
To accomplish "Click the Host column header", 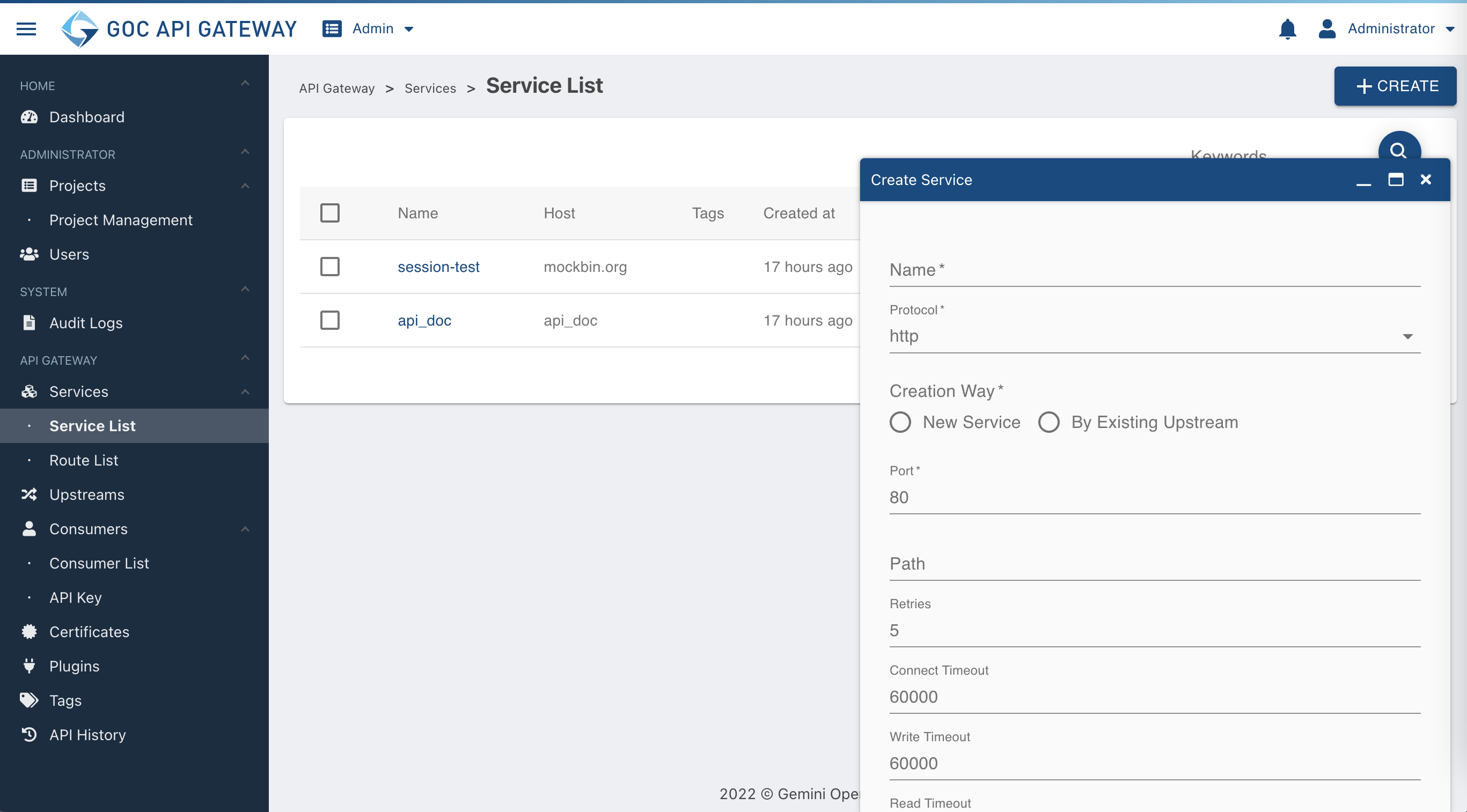I will 559,213.
